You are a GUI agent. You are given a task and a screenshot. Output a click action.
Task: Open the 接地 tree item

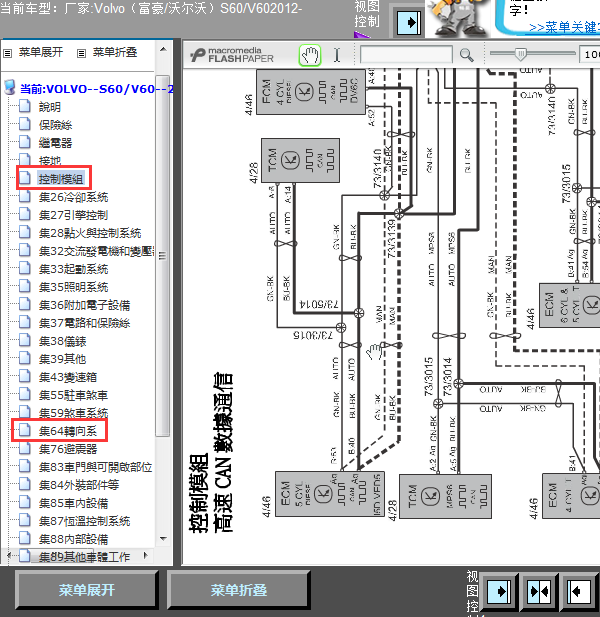[x=50, y=161]
